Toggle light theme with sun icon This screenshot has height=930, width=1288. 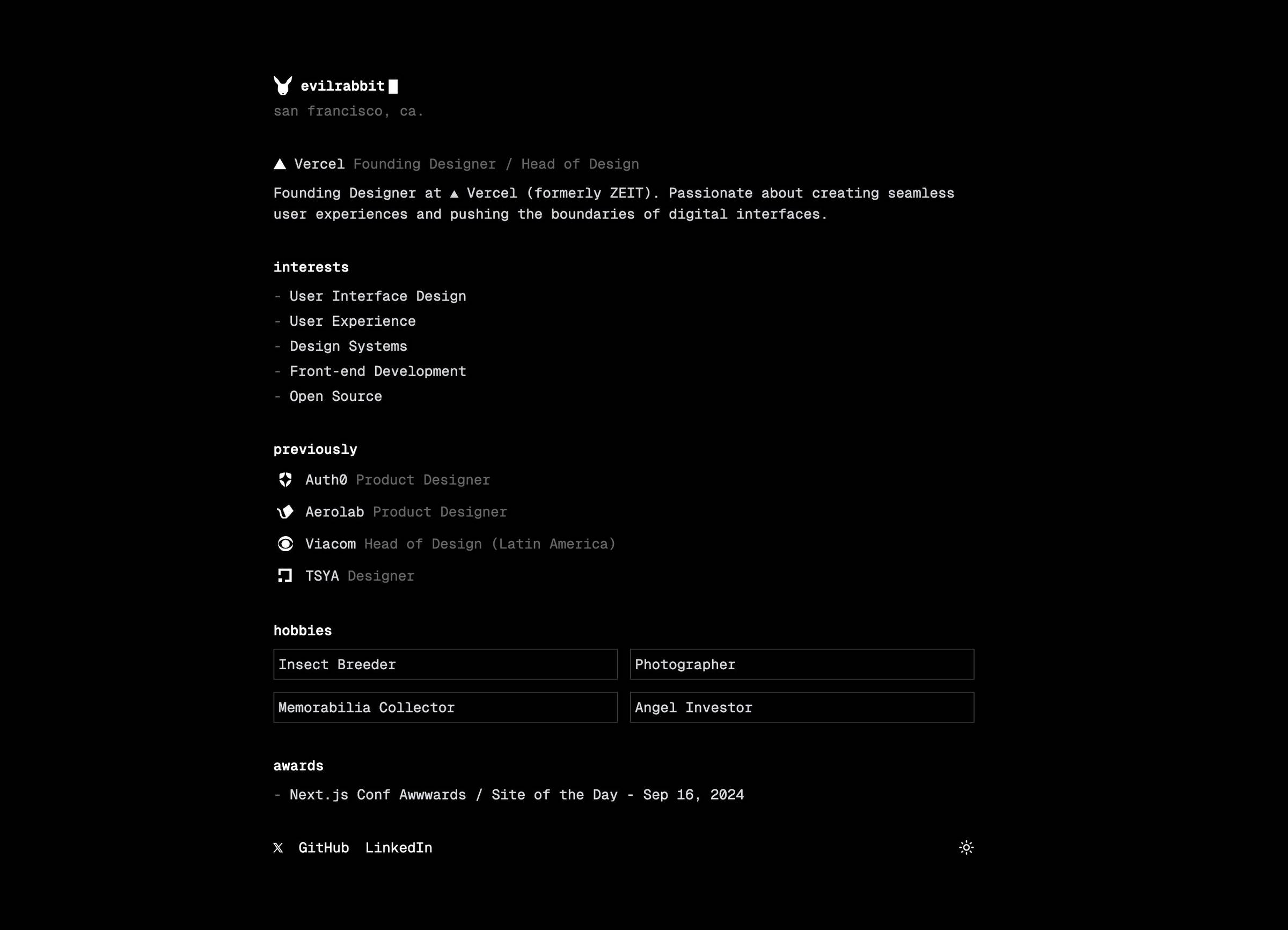(x=967, y=848)
